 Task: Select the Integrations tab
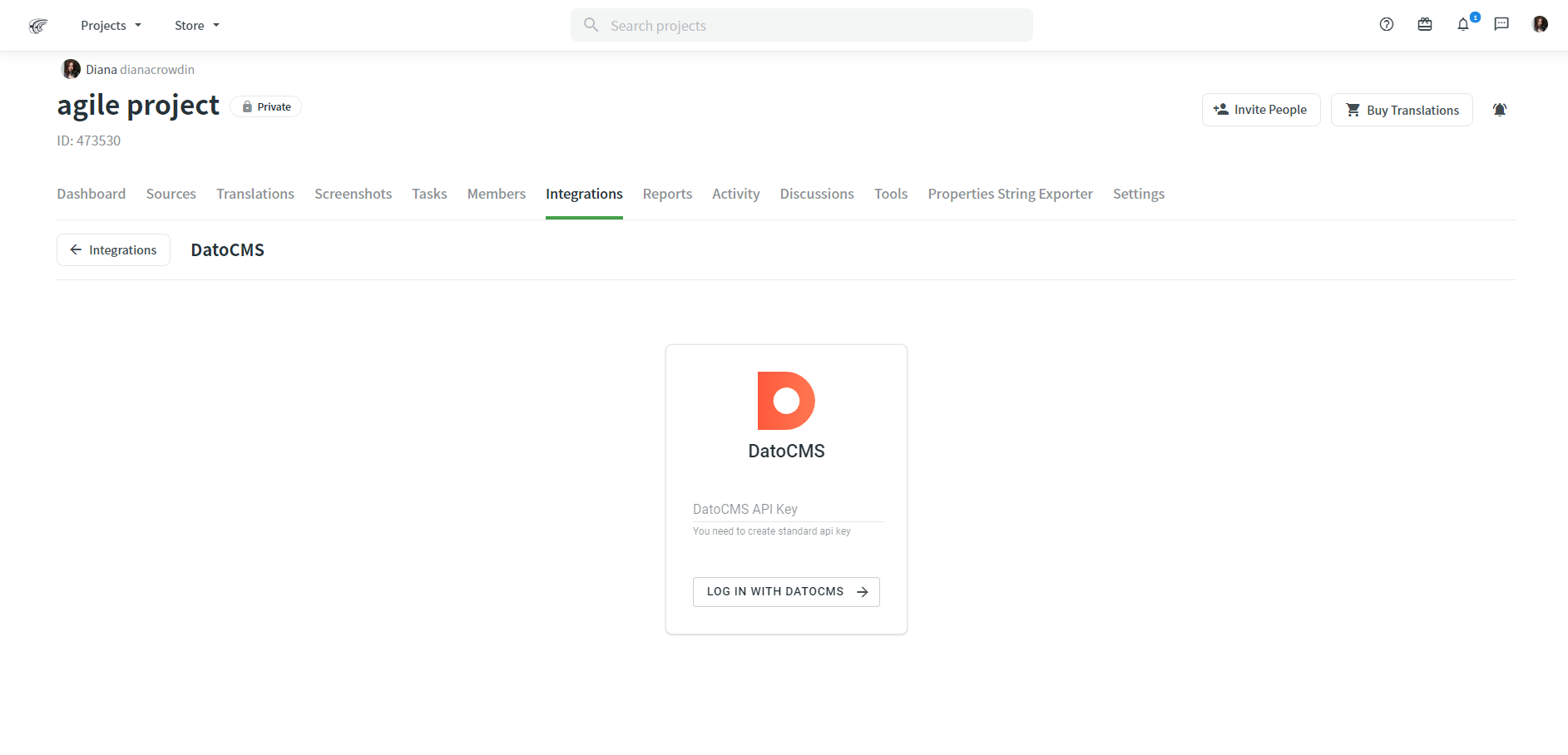584,194
